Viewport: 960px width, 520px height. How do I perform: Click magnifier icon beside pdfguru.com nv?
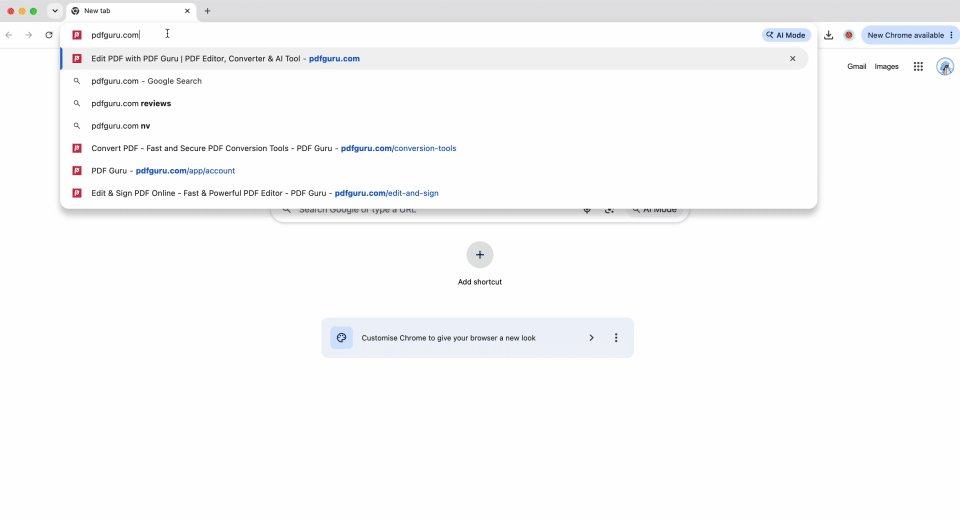pos(77,126)
